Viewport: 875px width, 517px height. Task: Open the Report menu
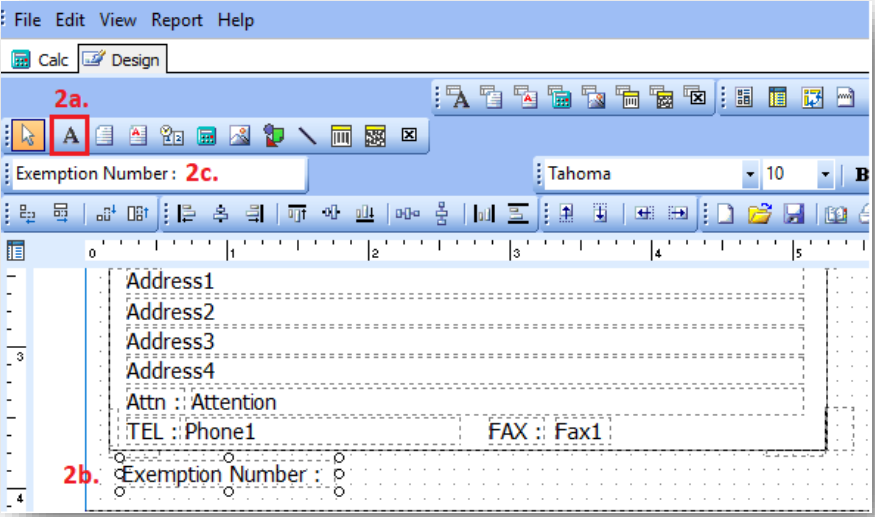[x=177, y=20]
